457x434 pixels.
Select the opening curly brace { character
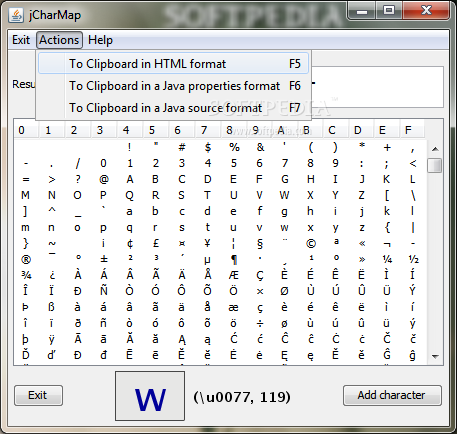click(x=387, y=227)
